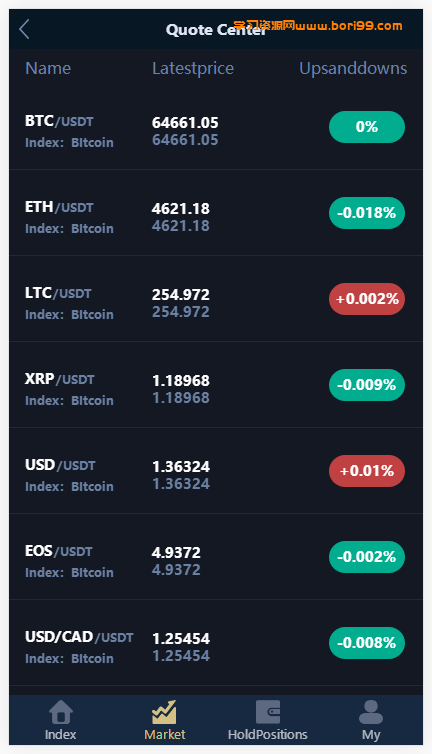Image resolution: width=432 pixels, height=754 pixels.
Task: Click the -0.018% badge for ETH
Action: (x=367, y=213)
